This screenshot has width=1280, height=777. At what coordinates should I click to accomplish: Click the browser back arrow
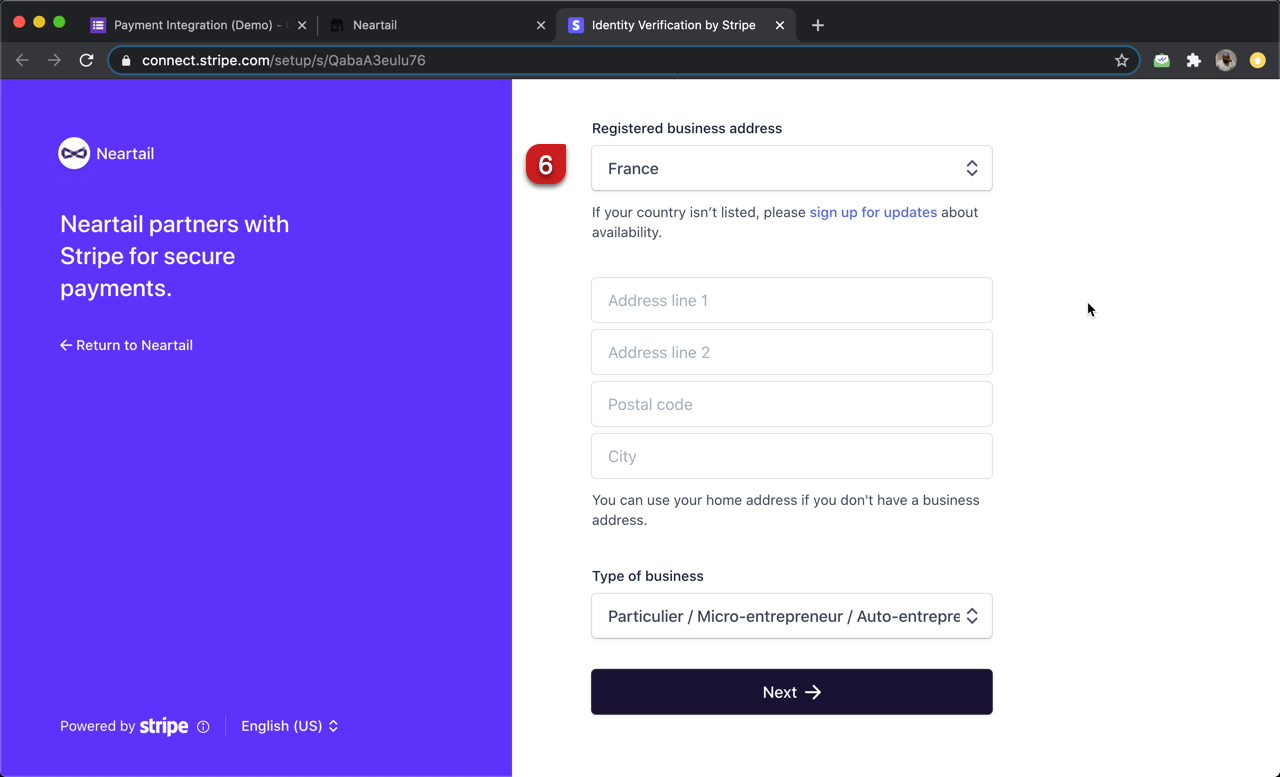(x=23, y=60)
